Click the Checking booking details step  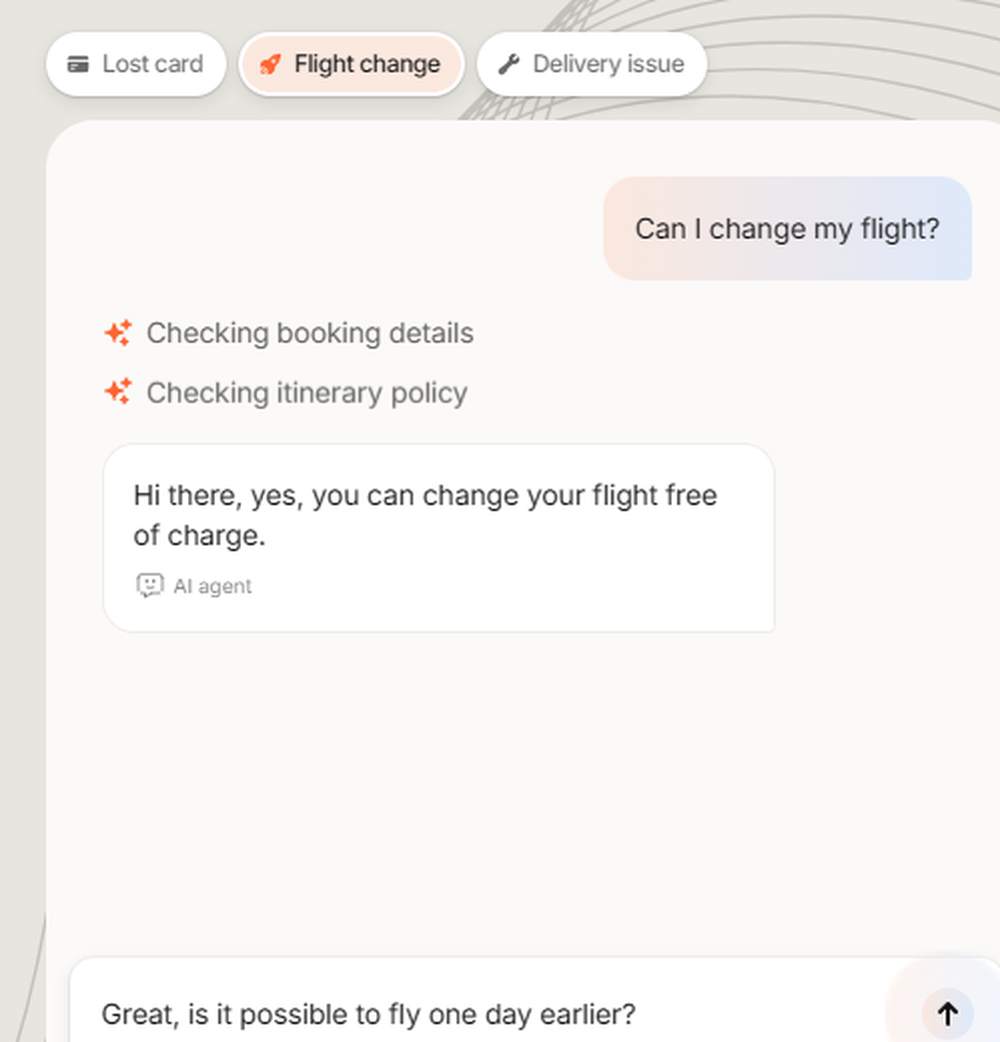click(x=289, y=333)
